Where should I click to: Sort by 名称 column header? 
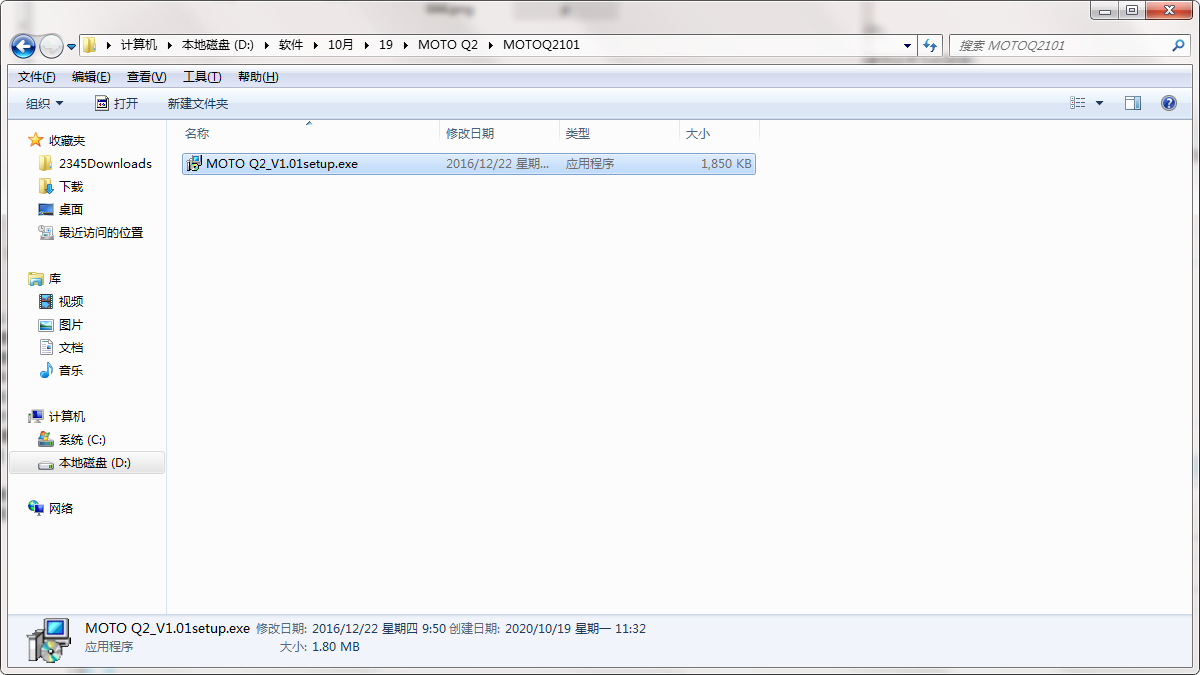tap(310, 133)
